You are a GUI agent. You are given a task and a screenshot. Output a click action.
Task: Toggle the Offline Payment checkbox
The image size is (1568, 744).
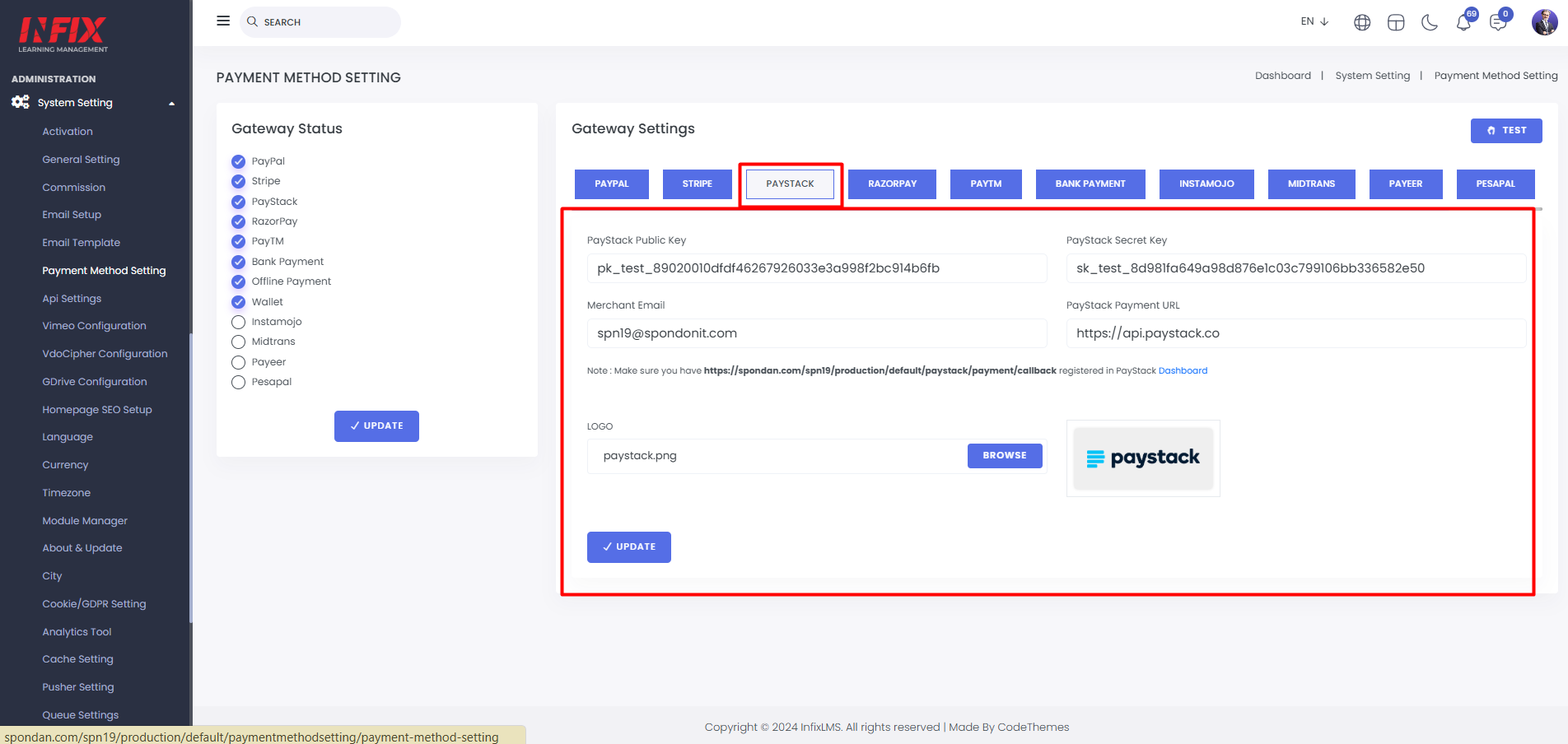[238, 281]
